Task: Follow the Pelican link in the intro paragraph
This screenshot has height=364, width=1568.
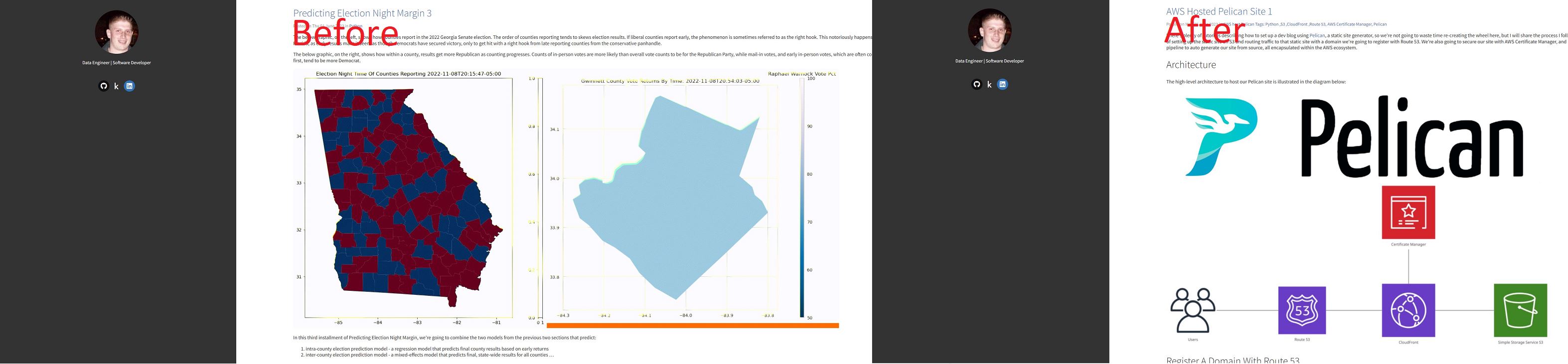Action: click(1317, 35)
